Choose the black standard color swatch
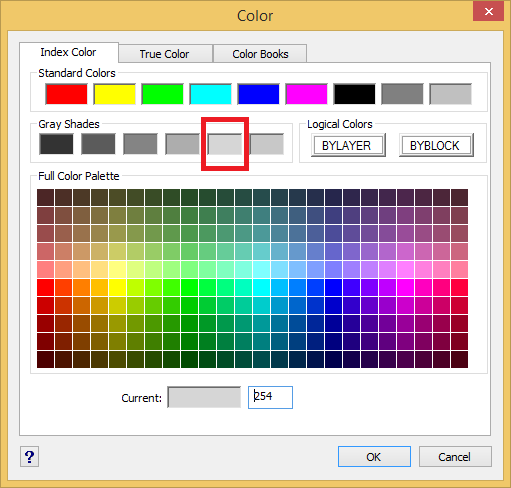511x488 pixels. [x=354, y=94]
